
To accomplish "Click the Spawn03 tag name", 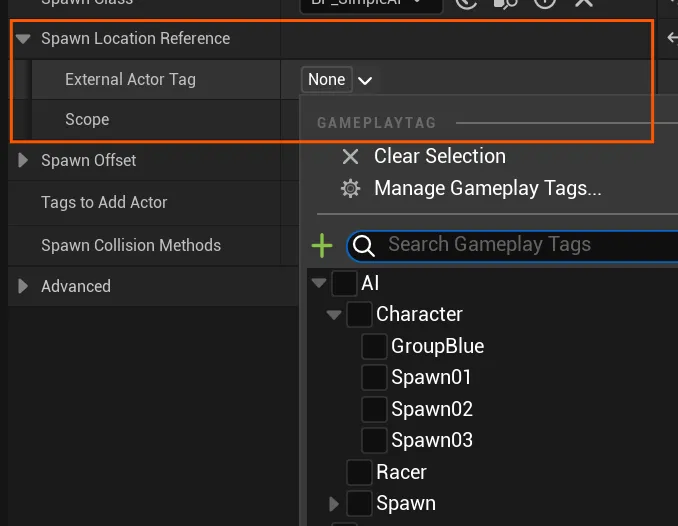I will coord(432,440).
